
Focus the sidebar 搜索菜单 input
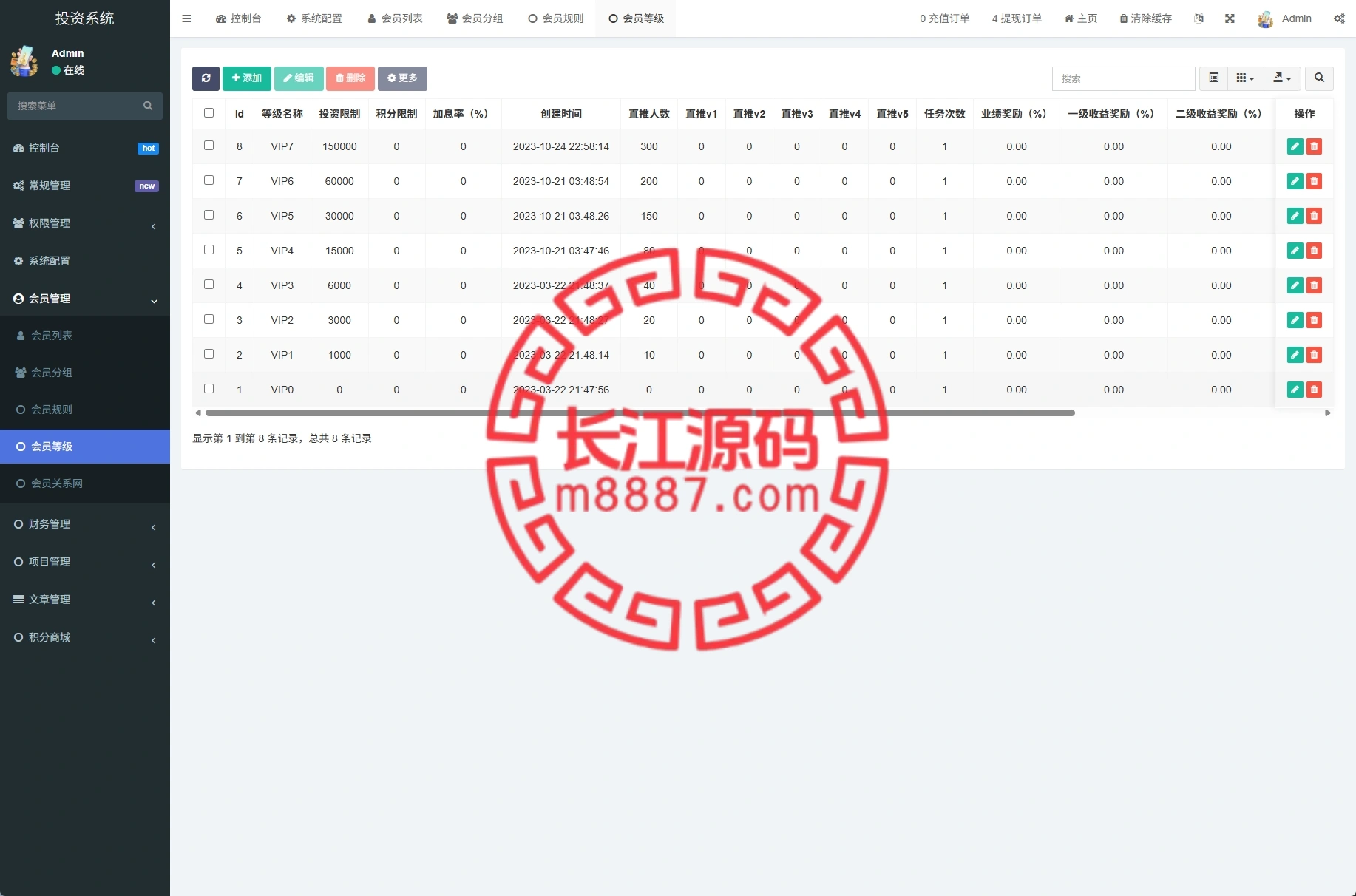point(78,106)
